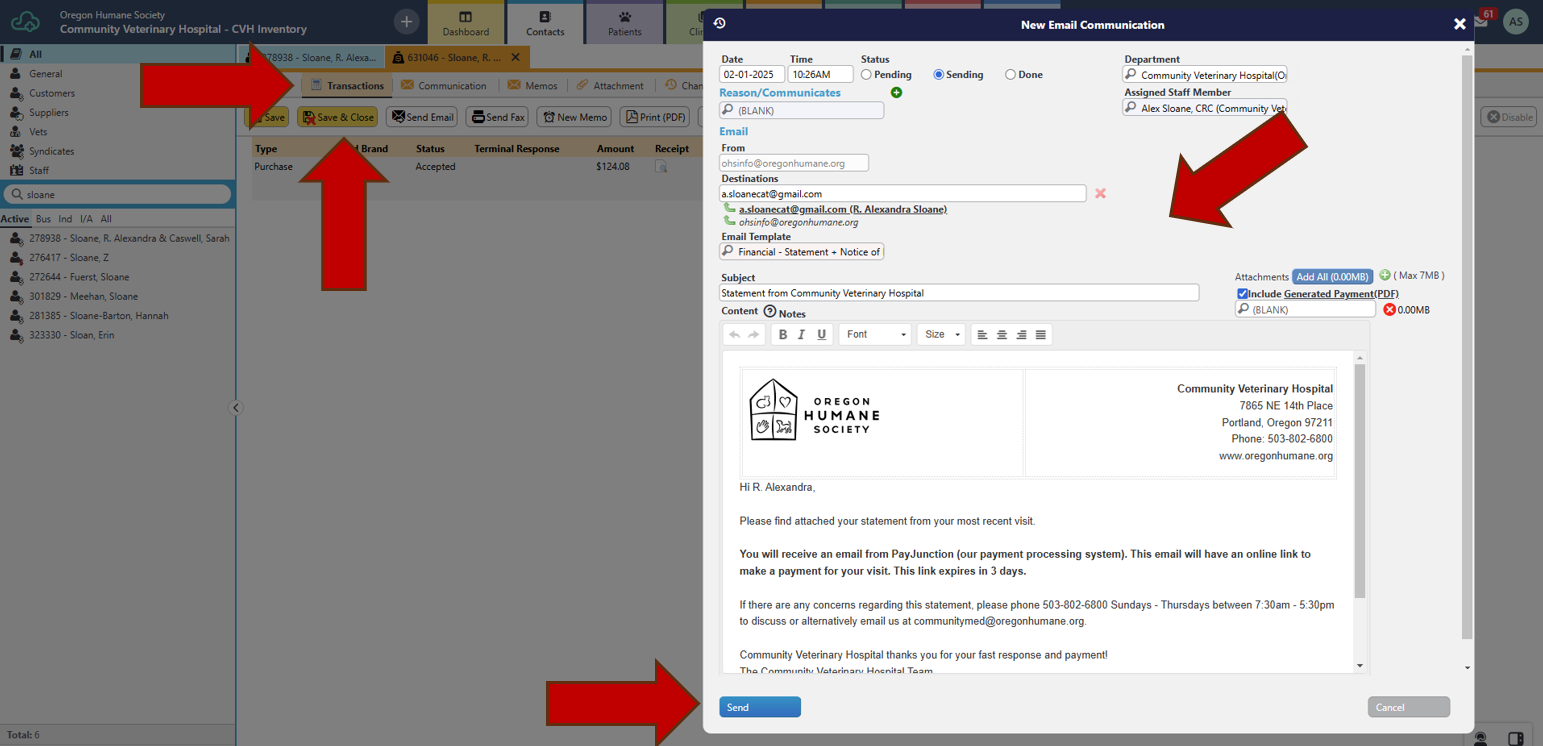Switch to the Dashboard tab
1543x746 pixels.
pyautogui.click(x=465, y=23)
